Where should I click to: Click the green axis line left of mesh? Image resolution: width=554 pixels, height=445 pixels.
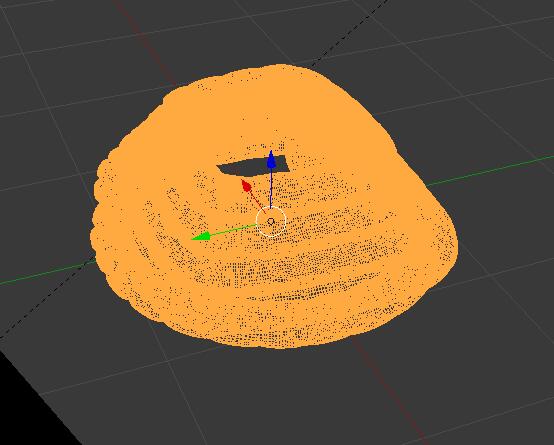(x=47, y=273)
